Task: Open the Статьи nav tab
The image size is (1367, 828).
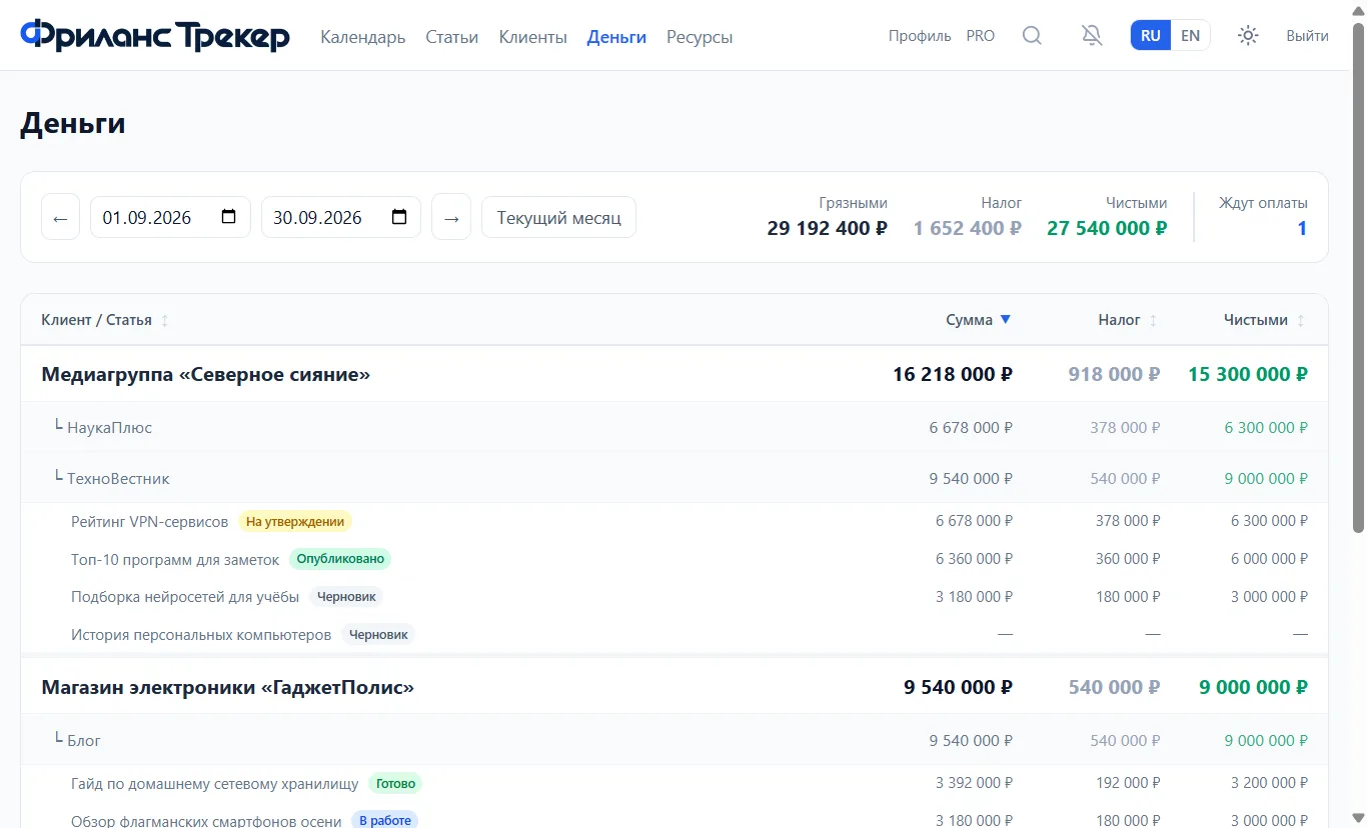Action: pos(452,37)
